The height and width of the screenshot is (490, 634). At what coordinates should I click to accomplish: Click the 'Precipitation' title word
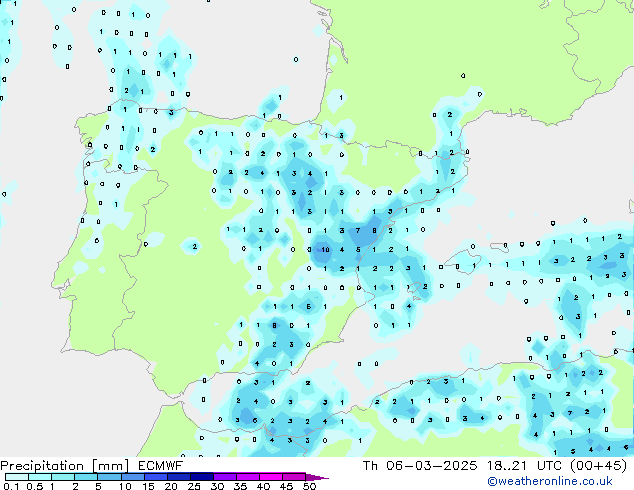(x=42, y=466)
